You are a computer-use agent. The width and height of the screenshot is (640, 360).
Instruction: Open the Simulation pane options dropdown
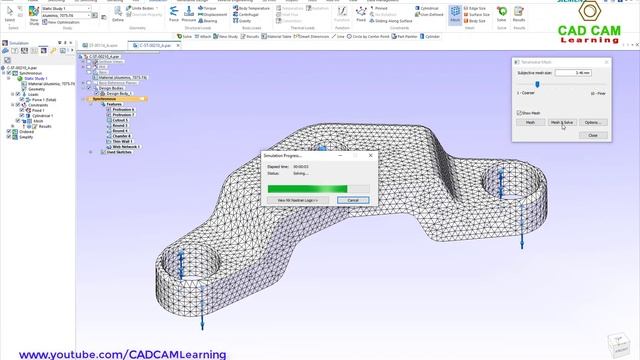pos(60,42)
